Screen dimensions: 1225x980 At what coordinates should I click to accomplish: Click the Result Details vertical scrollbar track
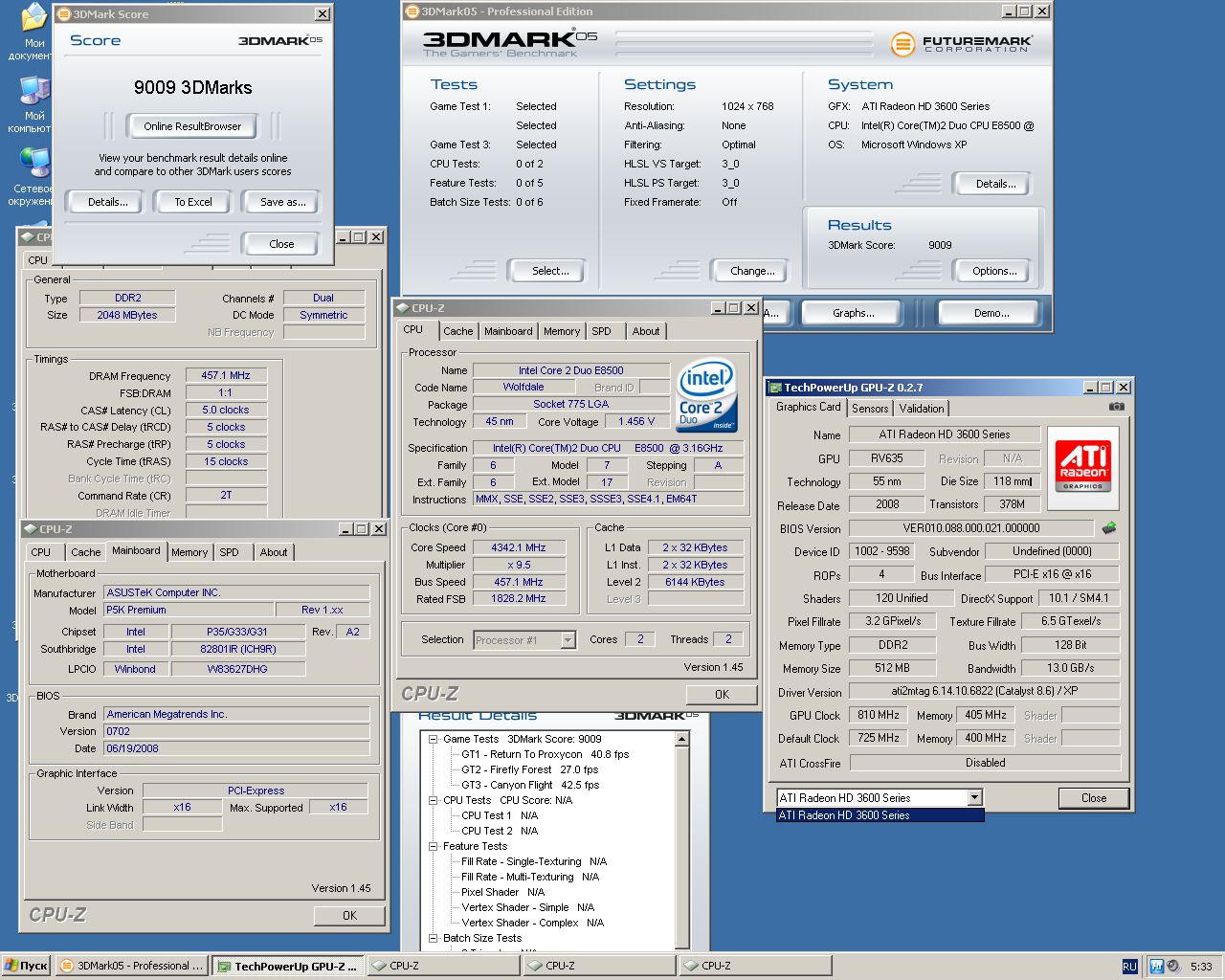pyautogui.click(x=682, y=847)
